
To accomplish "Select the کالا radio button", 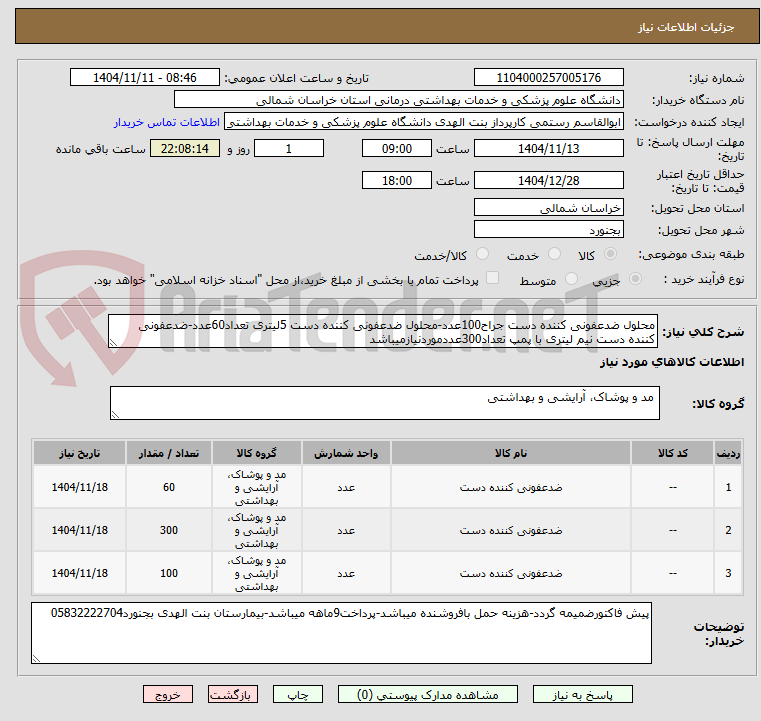I will coord(610,254).
